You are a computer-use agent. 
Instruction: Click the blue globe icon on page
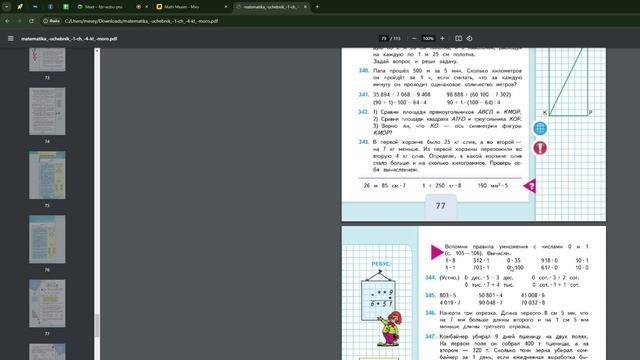pos(540,128)
